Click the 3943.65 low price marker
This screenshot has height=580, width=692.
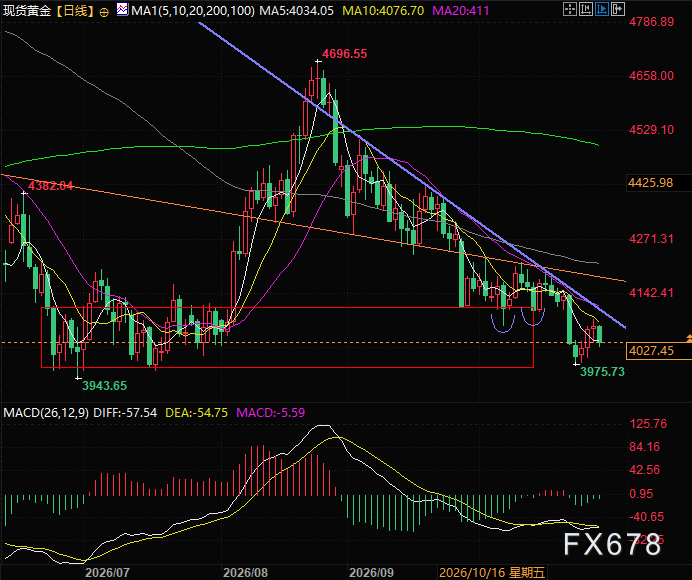[105, 386]
